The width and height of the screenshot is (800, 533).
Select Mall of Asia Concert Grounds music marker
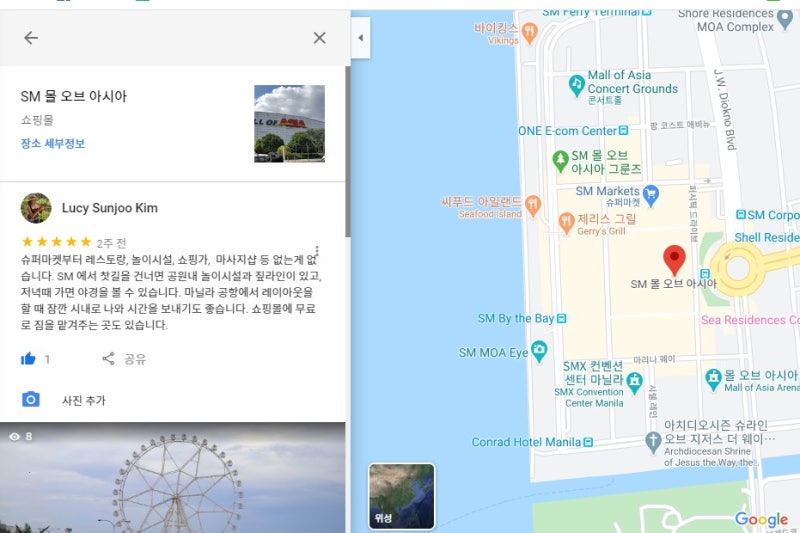pos(577,86)
